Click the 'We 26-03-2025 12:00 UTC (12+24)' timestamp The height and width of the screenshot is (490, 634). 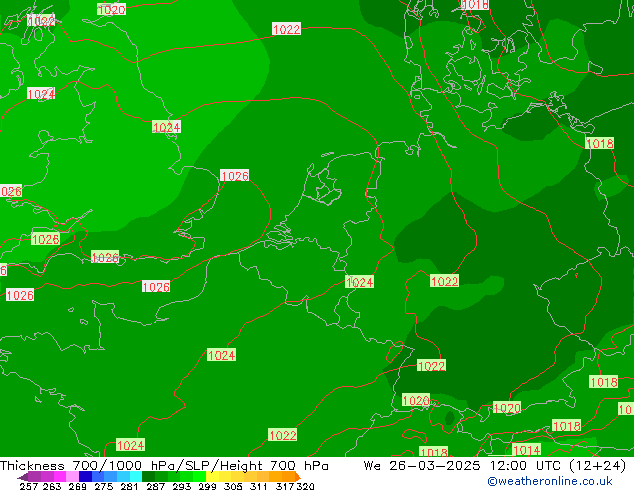coord(495,466)
